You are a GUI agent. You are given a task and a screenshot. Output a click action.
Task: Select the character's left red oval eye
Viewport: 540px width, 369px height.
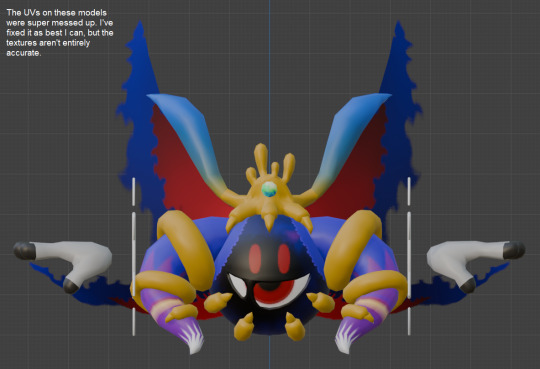point(255,259)
